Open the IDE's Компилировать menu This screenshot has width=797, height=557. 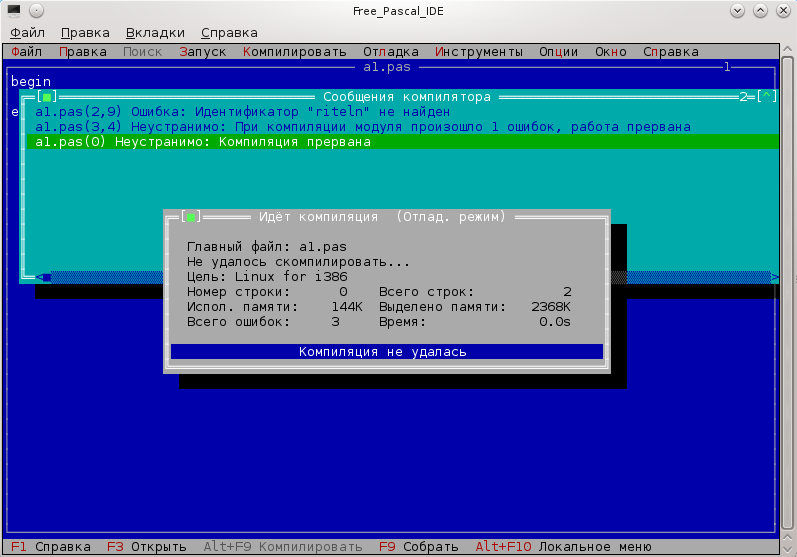click(294, 52)
